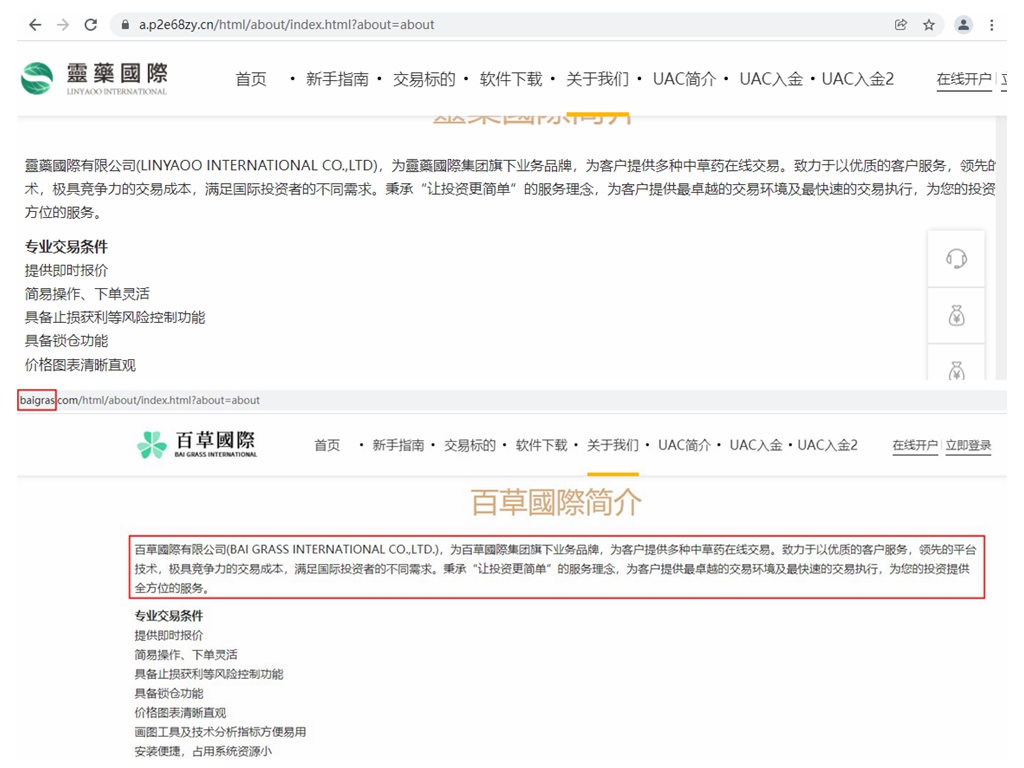Bookmark this page with the star icon
The height and width of the screenshot is (768, 1024).
[929, 25]
